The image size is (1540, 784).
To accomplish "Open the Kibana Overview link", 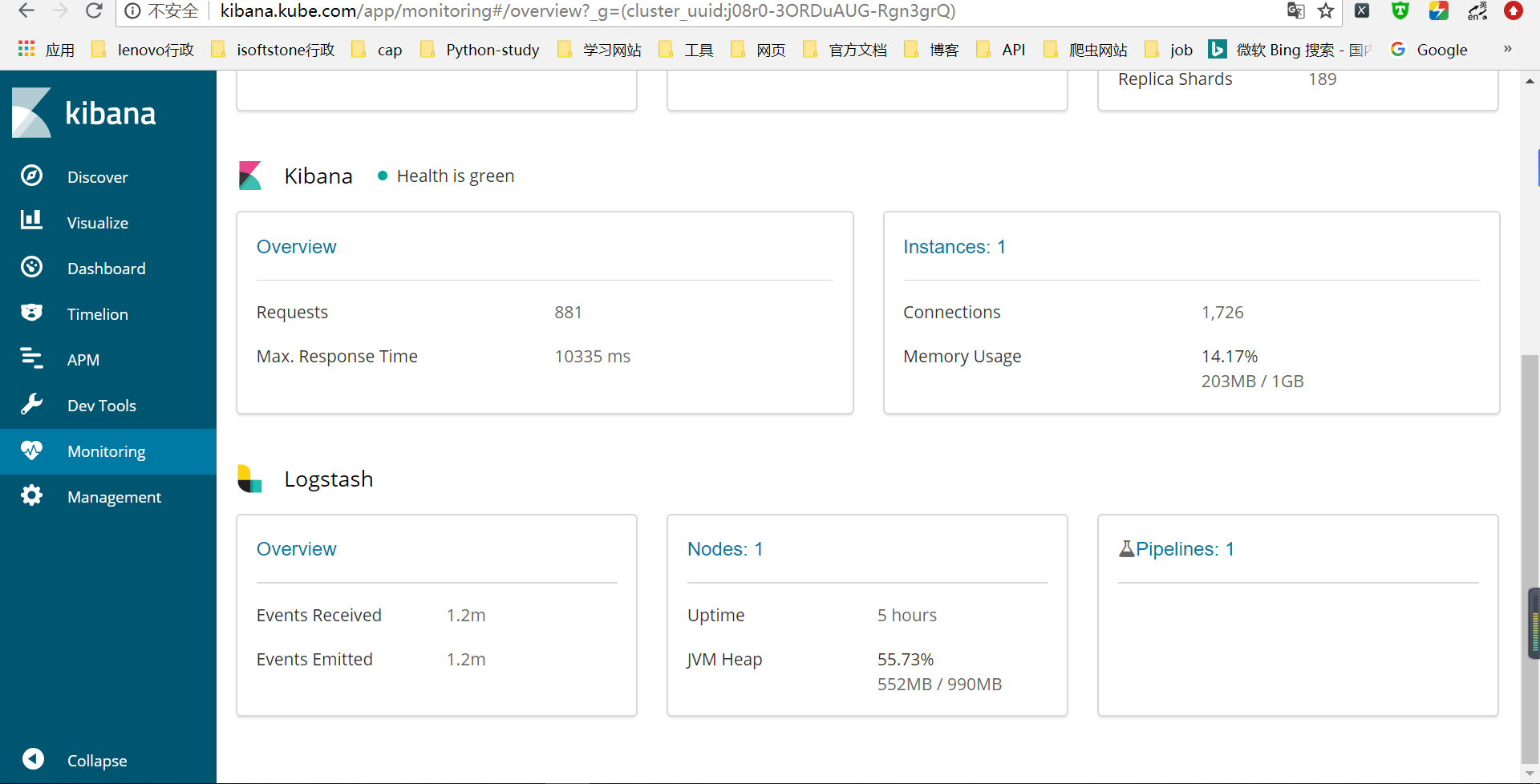I will 296,247.
